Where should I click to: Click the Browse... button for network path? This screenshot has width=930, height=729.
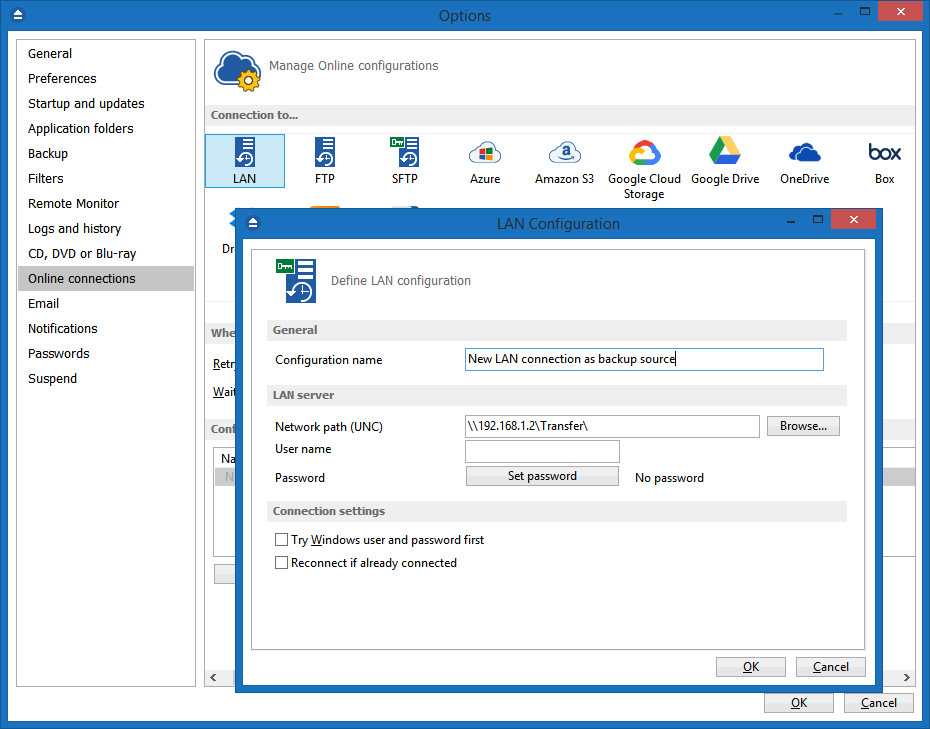click(803, 426)
